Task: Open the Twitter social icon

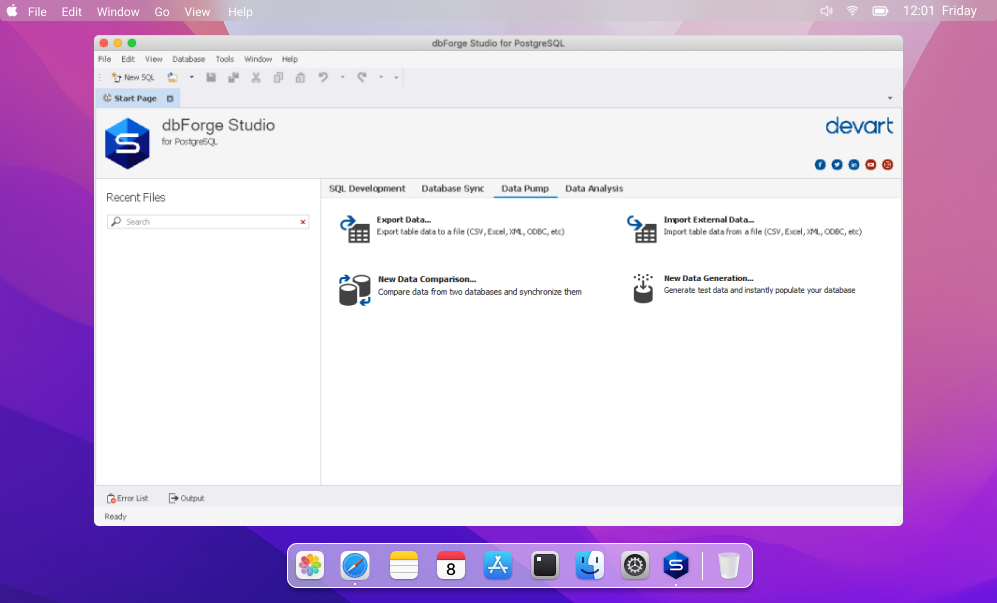Action: (837, 165)
